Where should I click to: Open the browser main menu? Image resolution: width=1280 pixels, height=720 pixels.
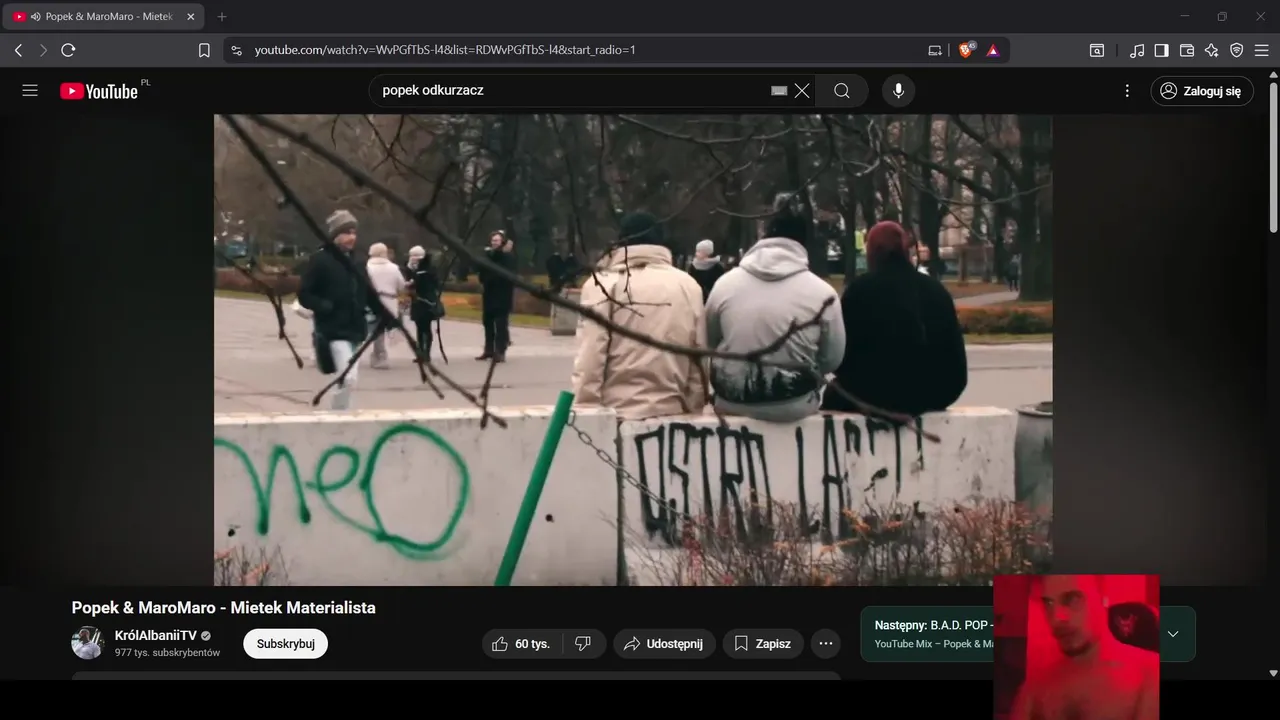coord(1262,50)
